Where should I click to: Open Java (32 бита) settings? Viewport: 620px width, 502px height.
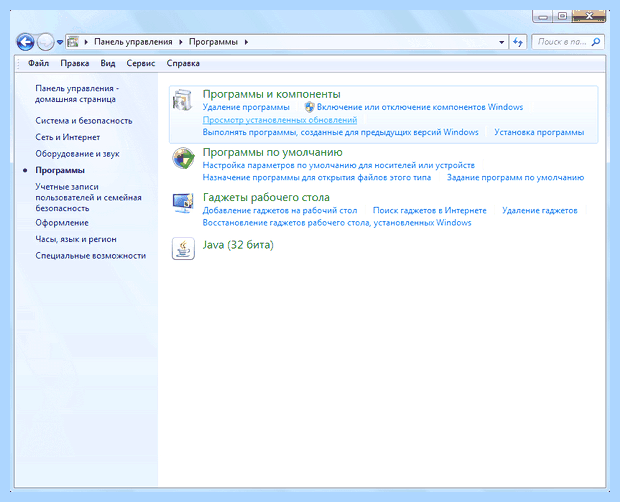tap(238, 245)
